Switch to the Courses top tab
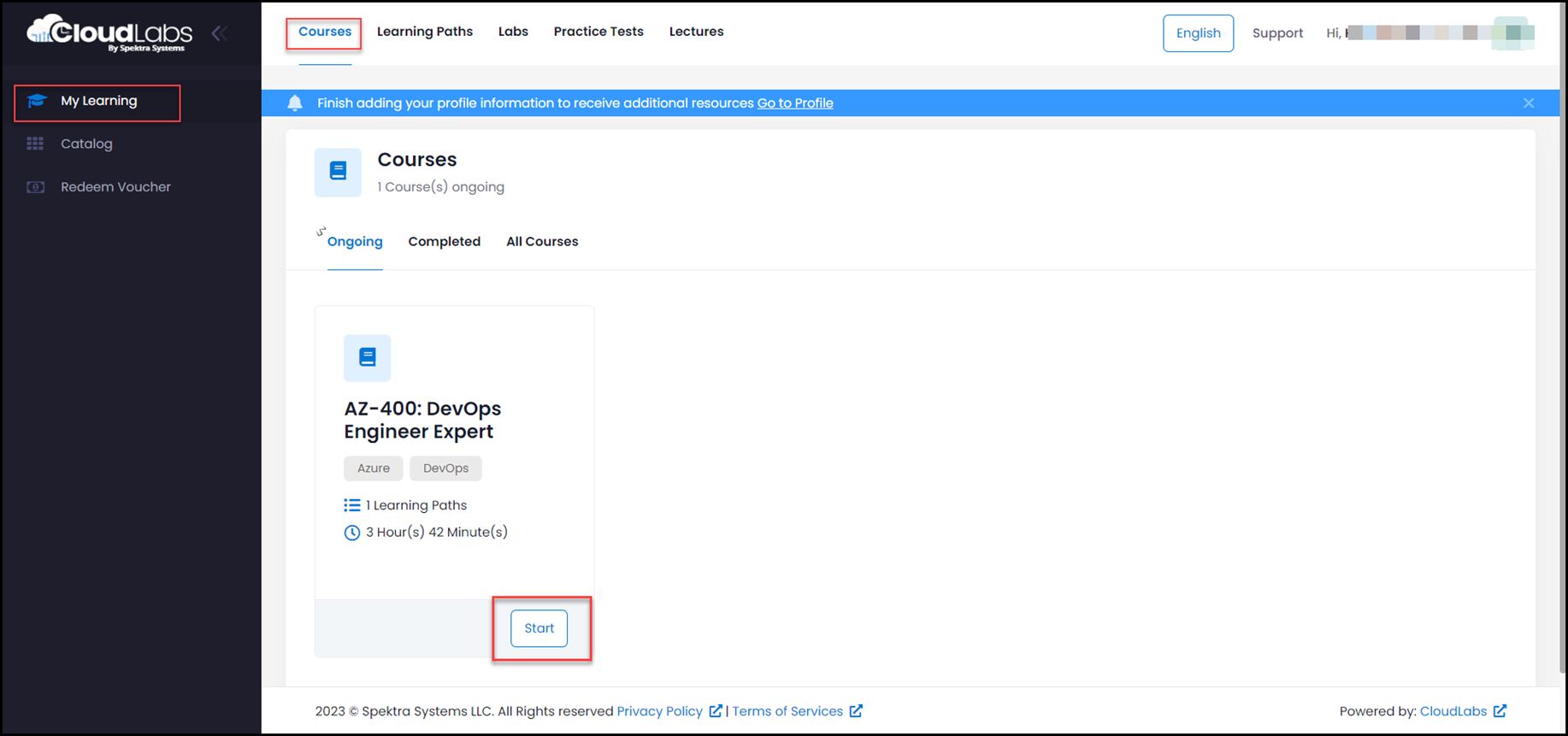The height and width of the screenshot is (736, 1568). (x=325, y=32)
